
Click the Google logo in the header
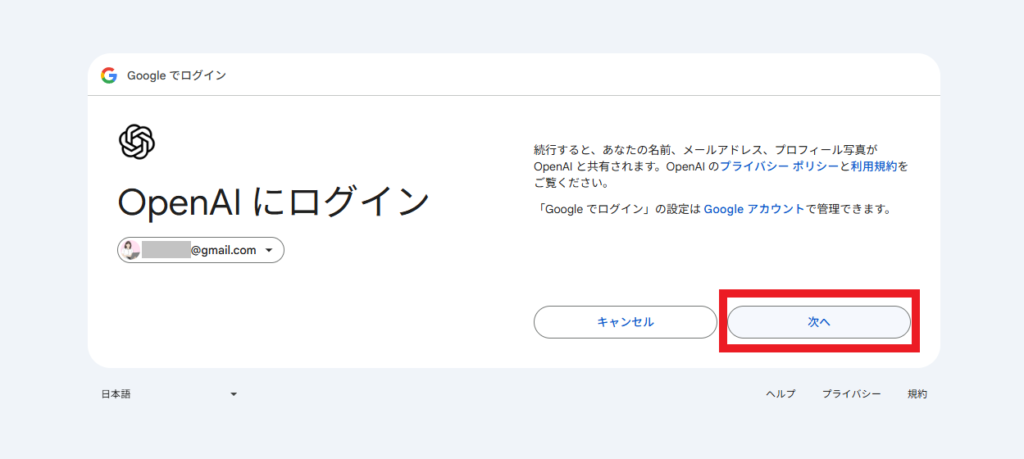[108, 76]
